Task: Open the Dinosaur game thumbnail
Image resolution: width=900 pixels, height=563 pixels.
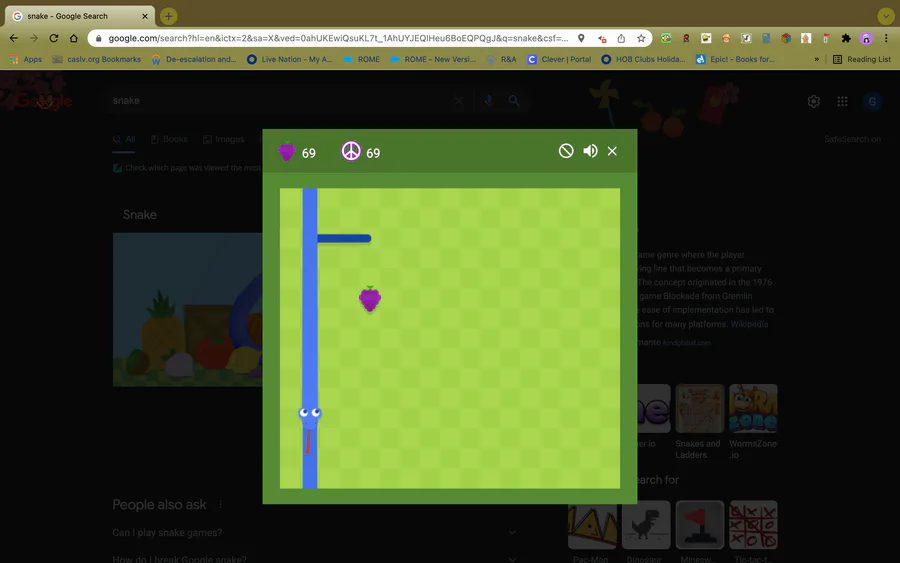Action: (x=646, y=525)
